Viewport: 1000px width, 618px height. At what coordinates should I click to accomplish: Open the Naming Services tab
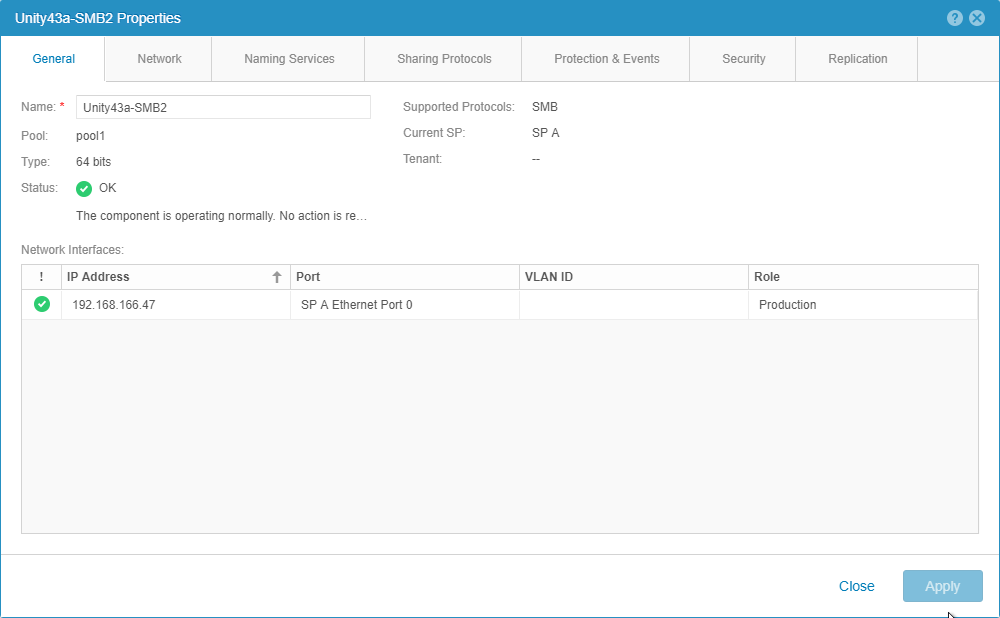click(289, 59)
